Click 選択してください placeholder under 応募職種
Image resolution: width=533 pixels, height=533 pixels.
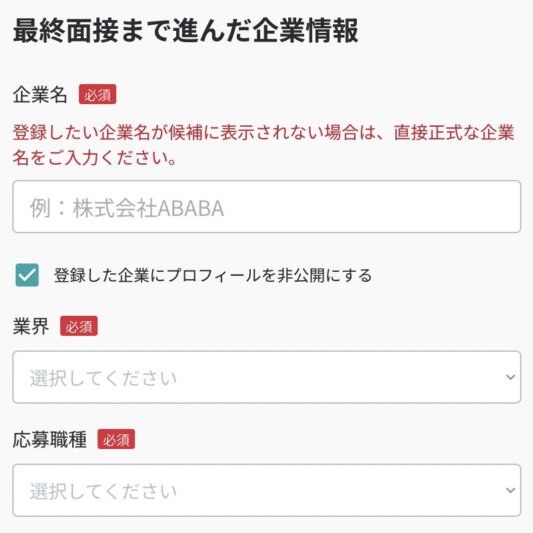coord(103,491)
